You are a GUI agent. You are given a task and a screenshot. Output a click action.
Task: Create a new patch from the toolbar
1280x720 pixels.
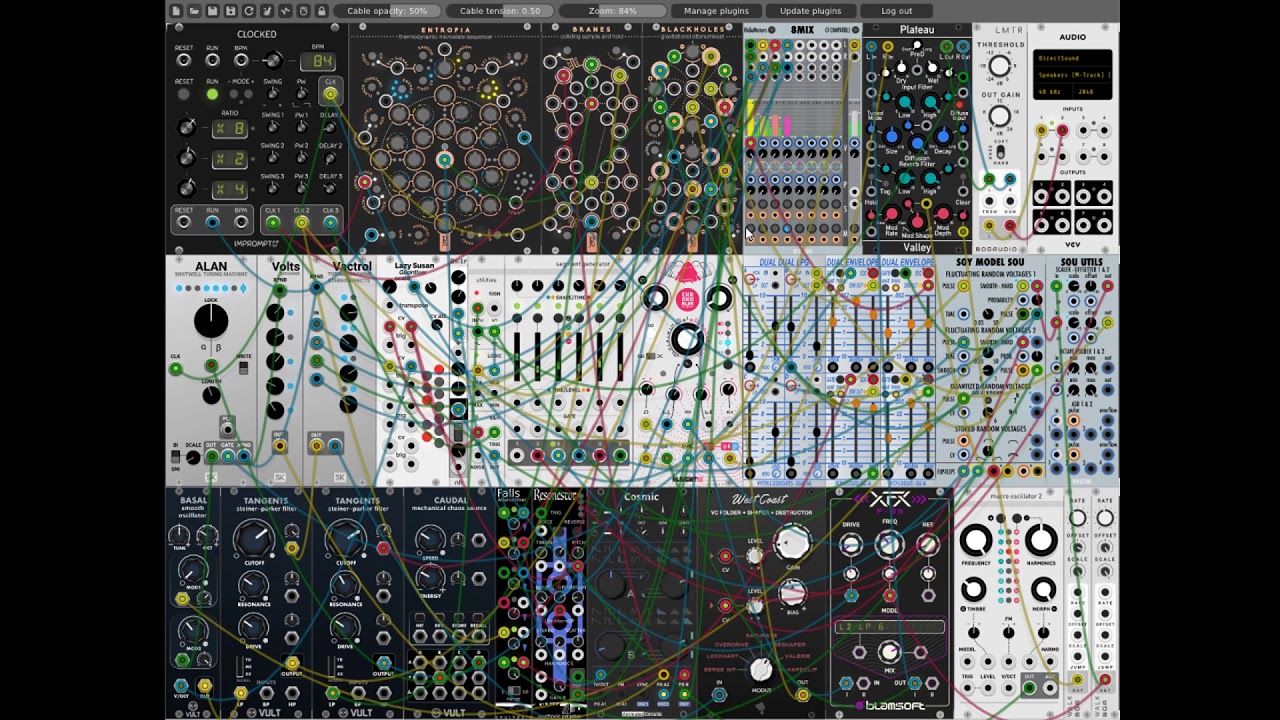click(x=176, y=11)
